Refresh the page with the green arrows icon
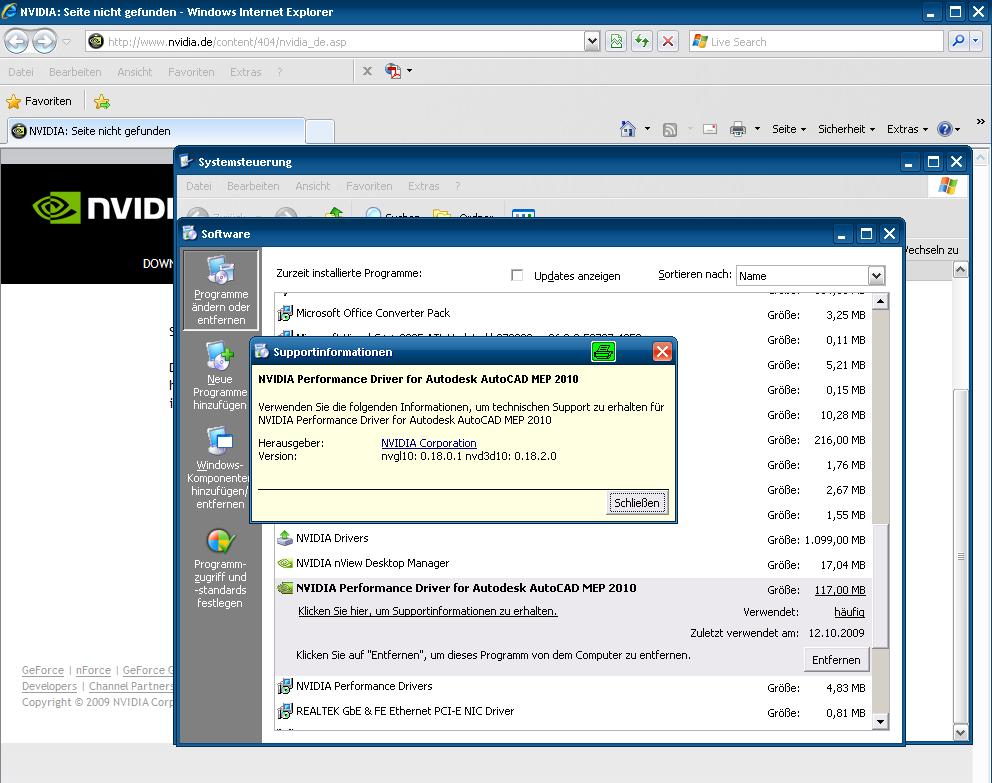Viewport: 992px width, 783px height. (x=642, y=42)
